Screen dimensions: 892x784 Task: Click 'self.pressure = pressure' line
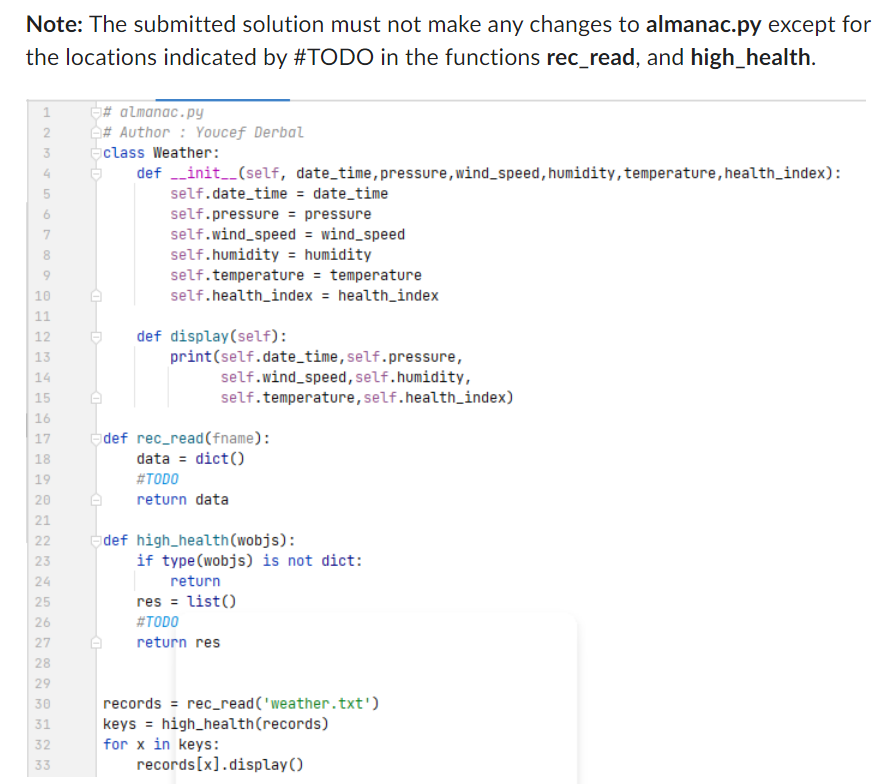(270, 214)
